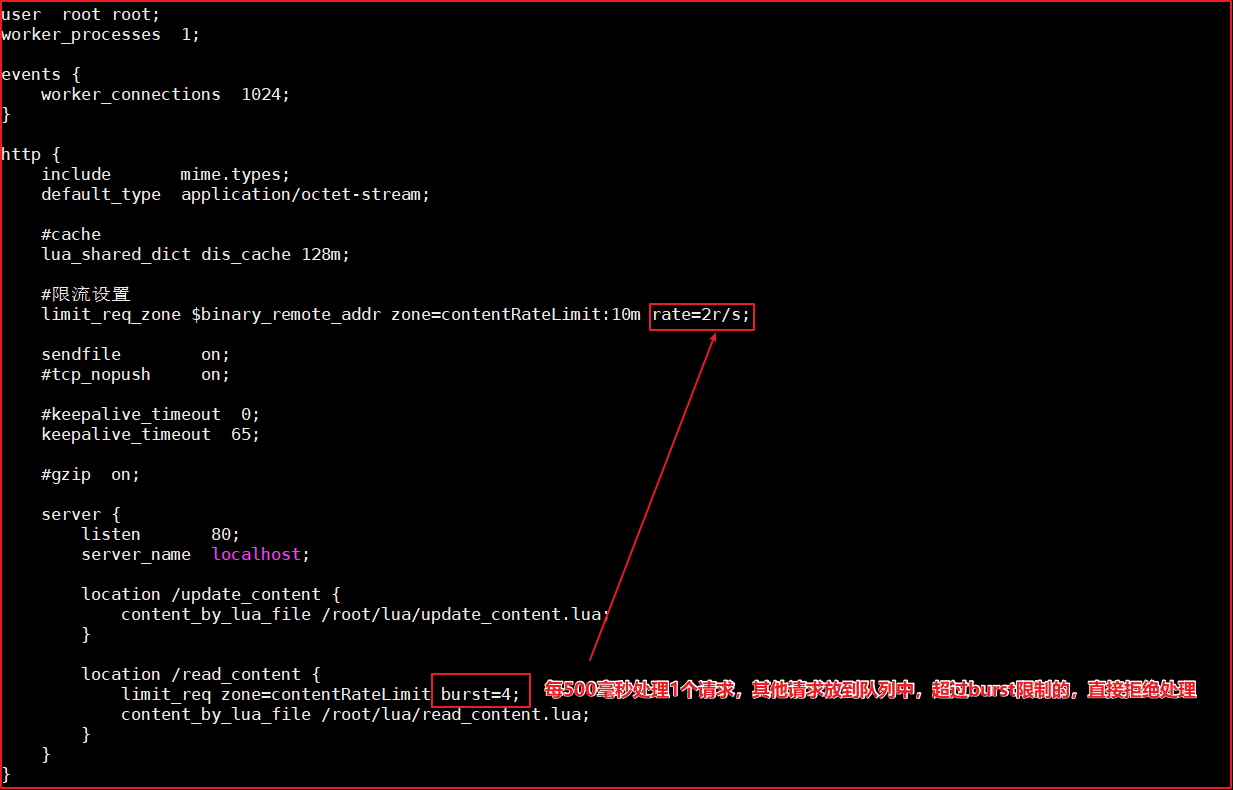Click lua_shared_dict dis_cache line
This screenshot has height=790, width=1233.
(x=195, y=254)
